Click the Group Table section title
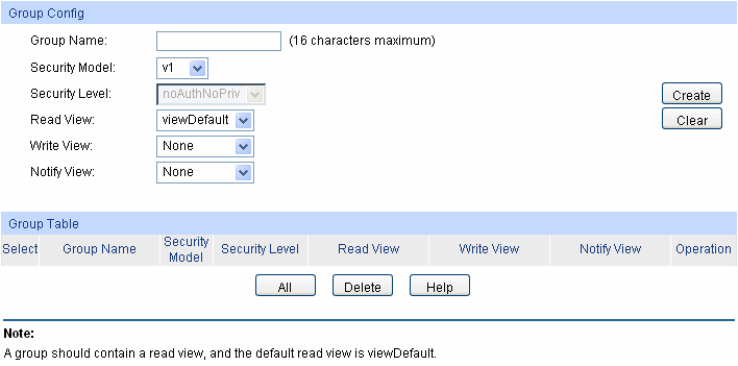Screen dimensions: 738x366 coord(43,224)
